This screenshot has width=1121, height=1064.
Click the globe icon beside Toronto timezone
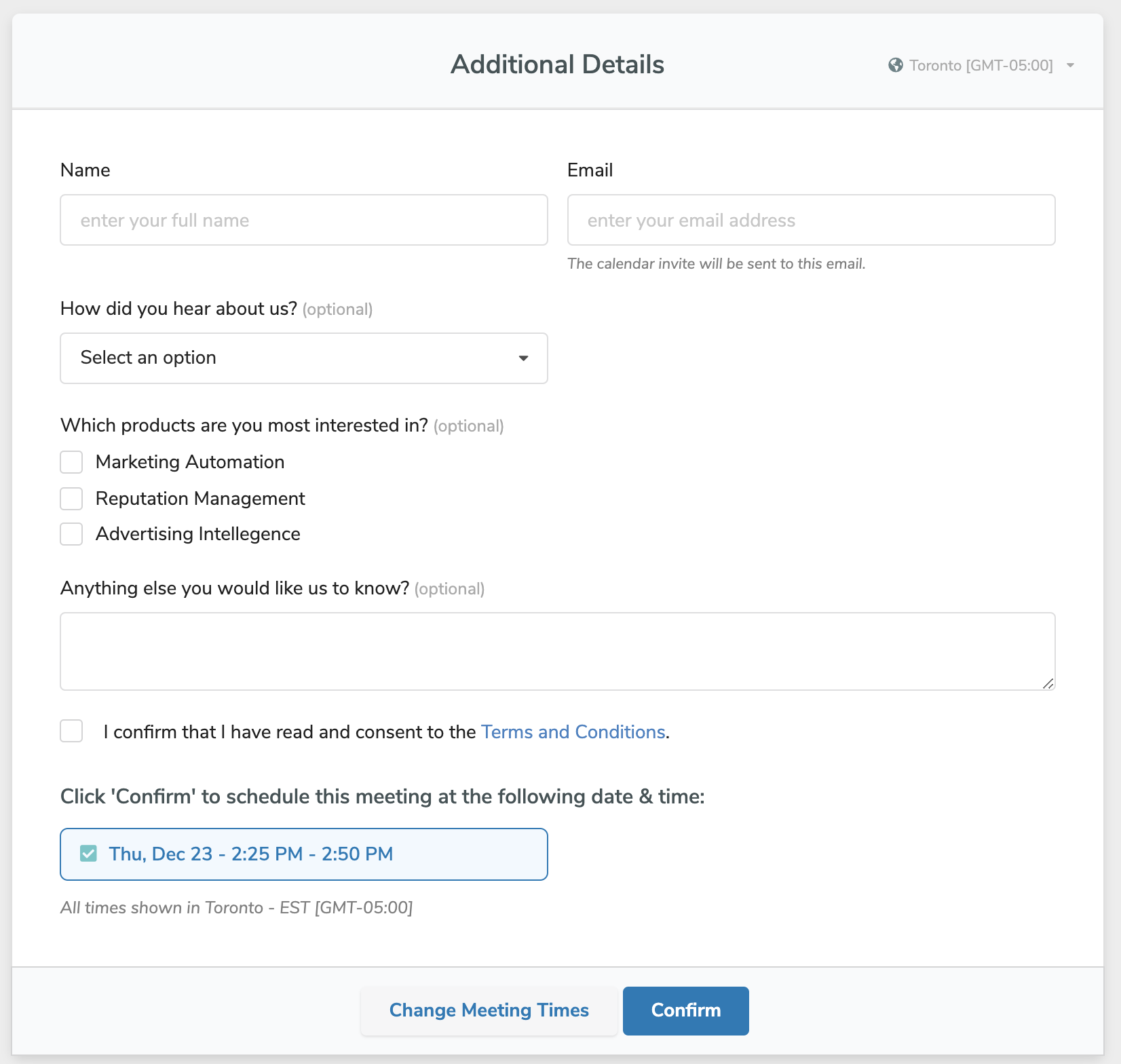point(896,65)
